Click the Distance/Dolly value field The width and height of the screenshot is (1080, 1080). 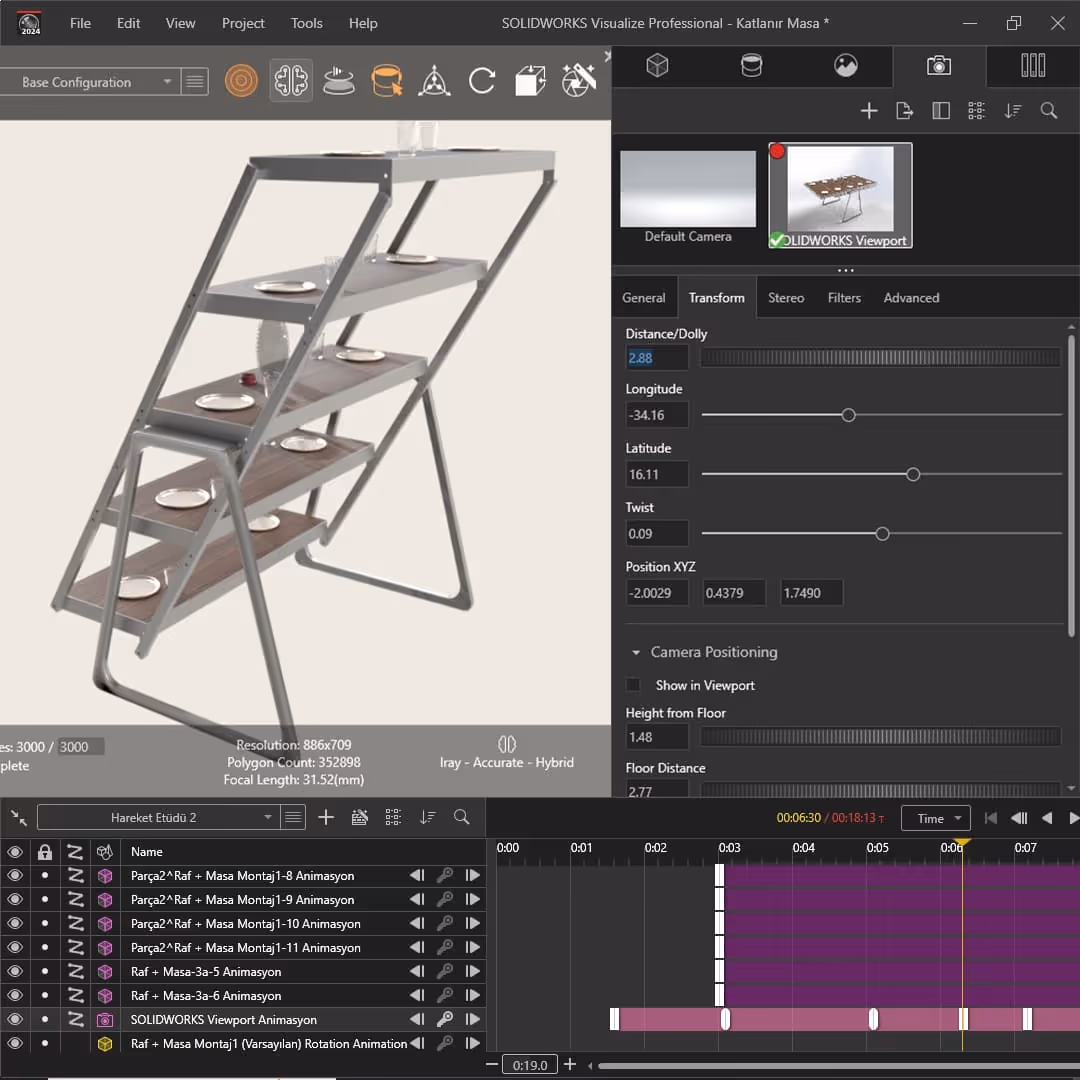(x=656, y=358)
